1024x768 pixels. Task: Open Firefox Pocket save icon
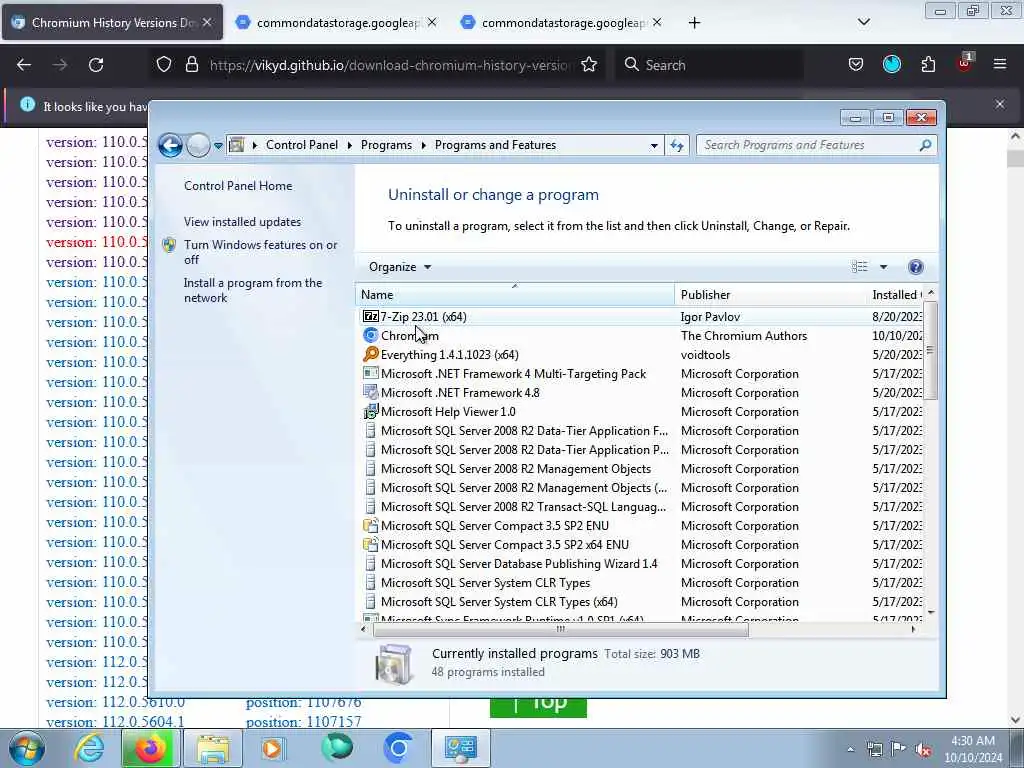point(856,65)
